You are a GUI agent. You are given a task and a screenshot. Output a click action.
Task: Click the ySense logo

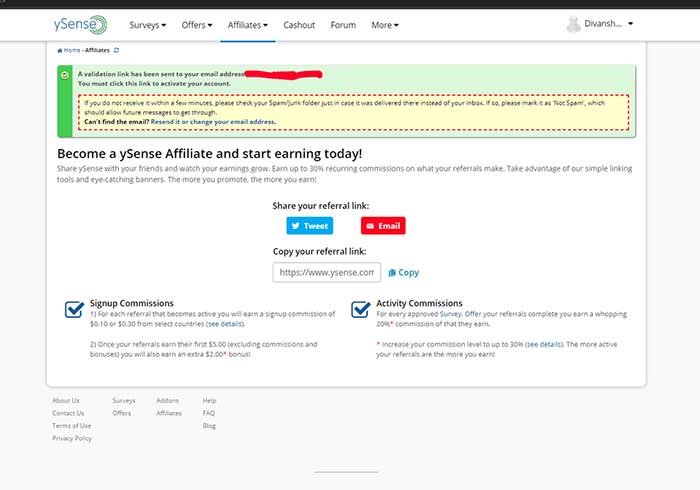point(80,25)
